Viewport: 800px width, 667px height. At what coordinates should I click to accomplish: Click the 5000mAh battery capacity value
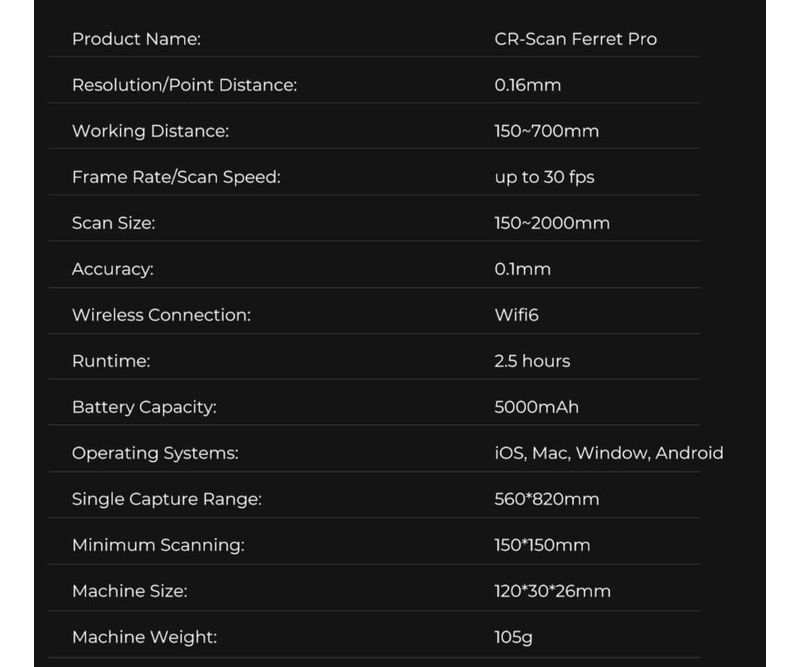536,407
